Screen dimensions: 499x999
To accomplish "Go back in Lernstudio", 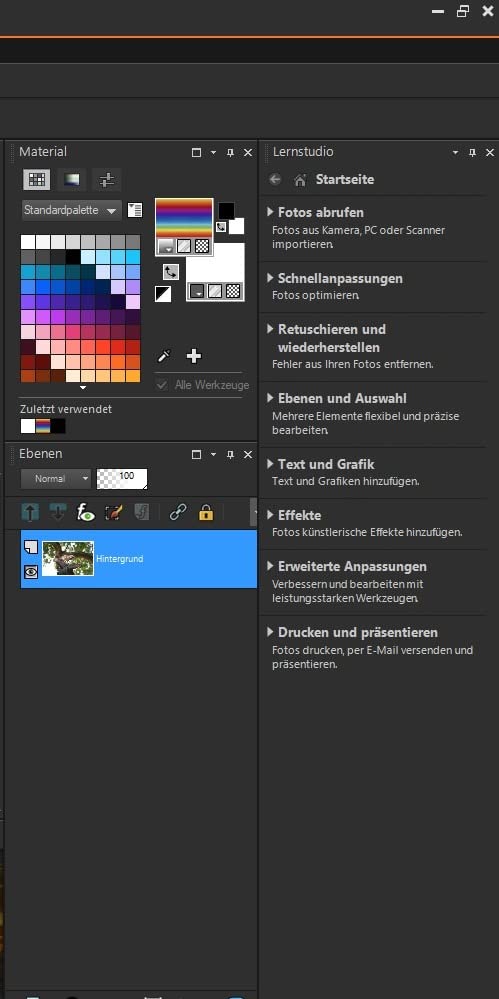I will tap(275, 180).
